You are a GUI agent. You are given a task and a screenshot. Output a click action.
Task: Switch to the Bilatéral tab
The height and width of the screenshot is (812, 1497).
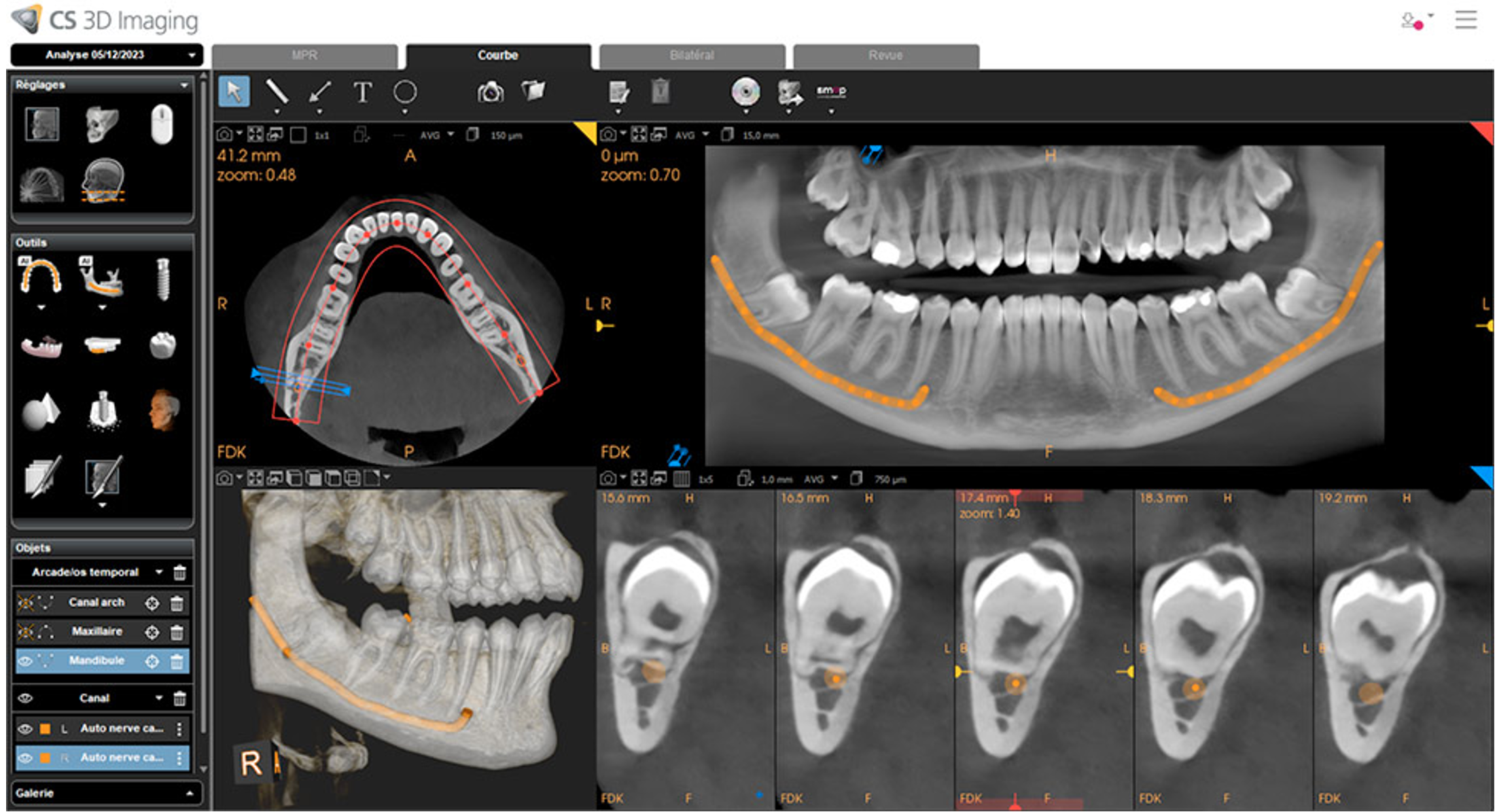click(692, 56)
